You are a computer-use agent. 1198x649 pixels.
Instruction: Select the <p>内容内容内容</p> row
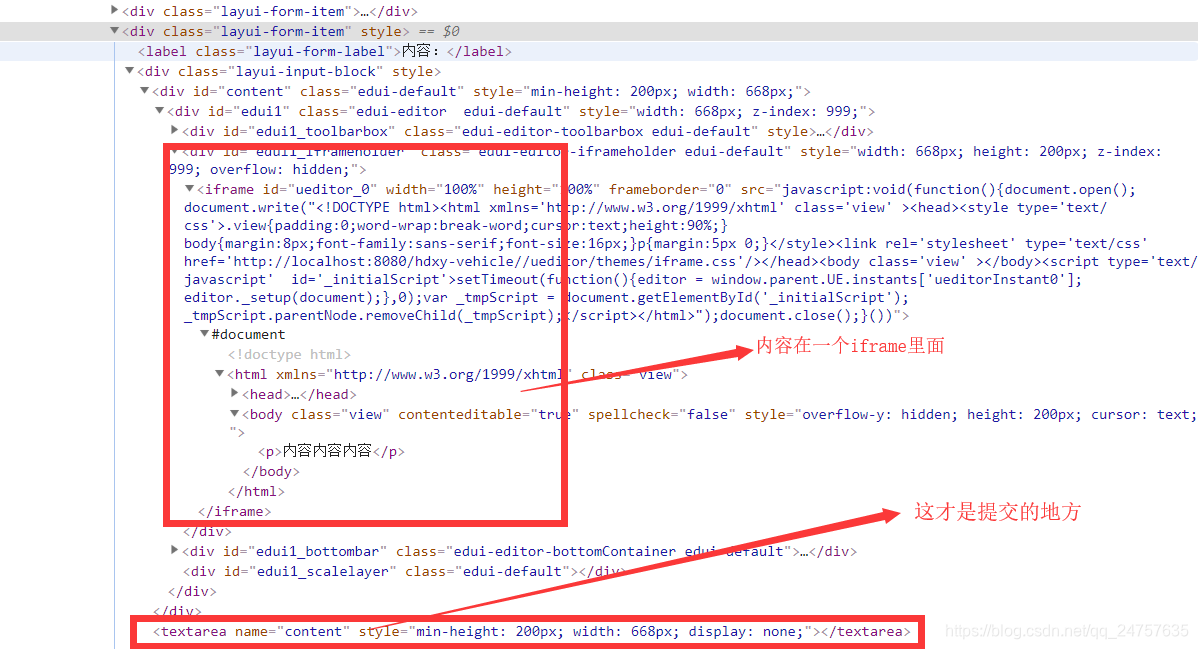[331, 451]
